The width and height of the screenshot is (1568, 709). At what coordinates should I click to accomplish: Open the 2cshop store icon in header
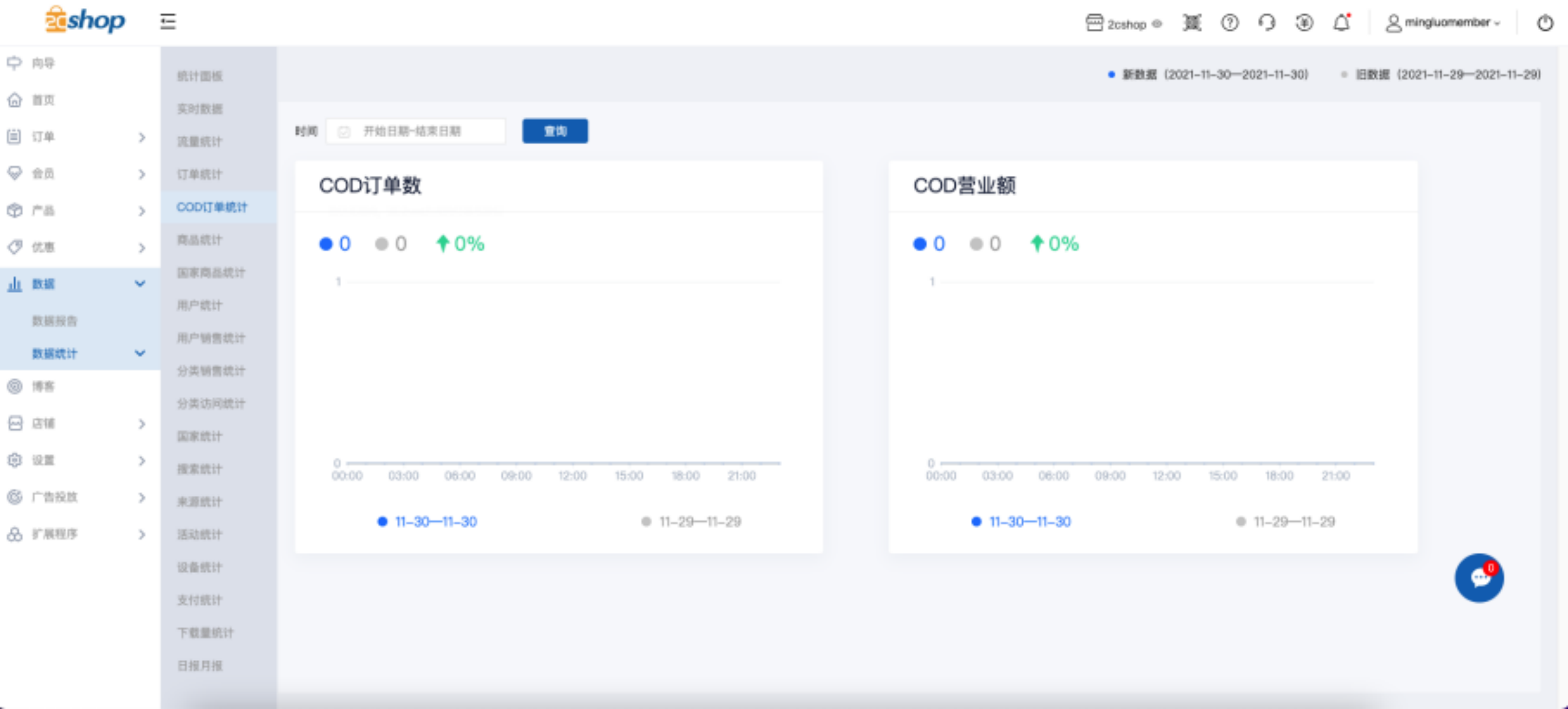point(1094,23)
